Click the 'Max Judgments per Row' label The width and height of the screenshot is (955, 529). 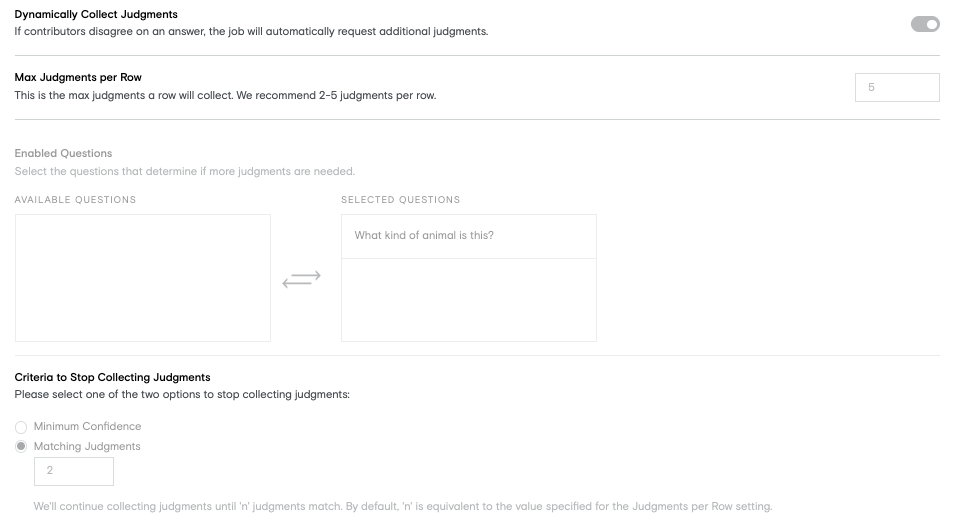pos(78,77)
